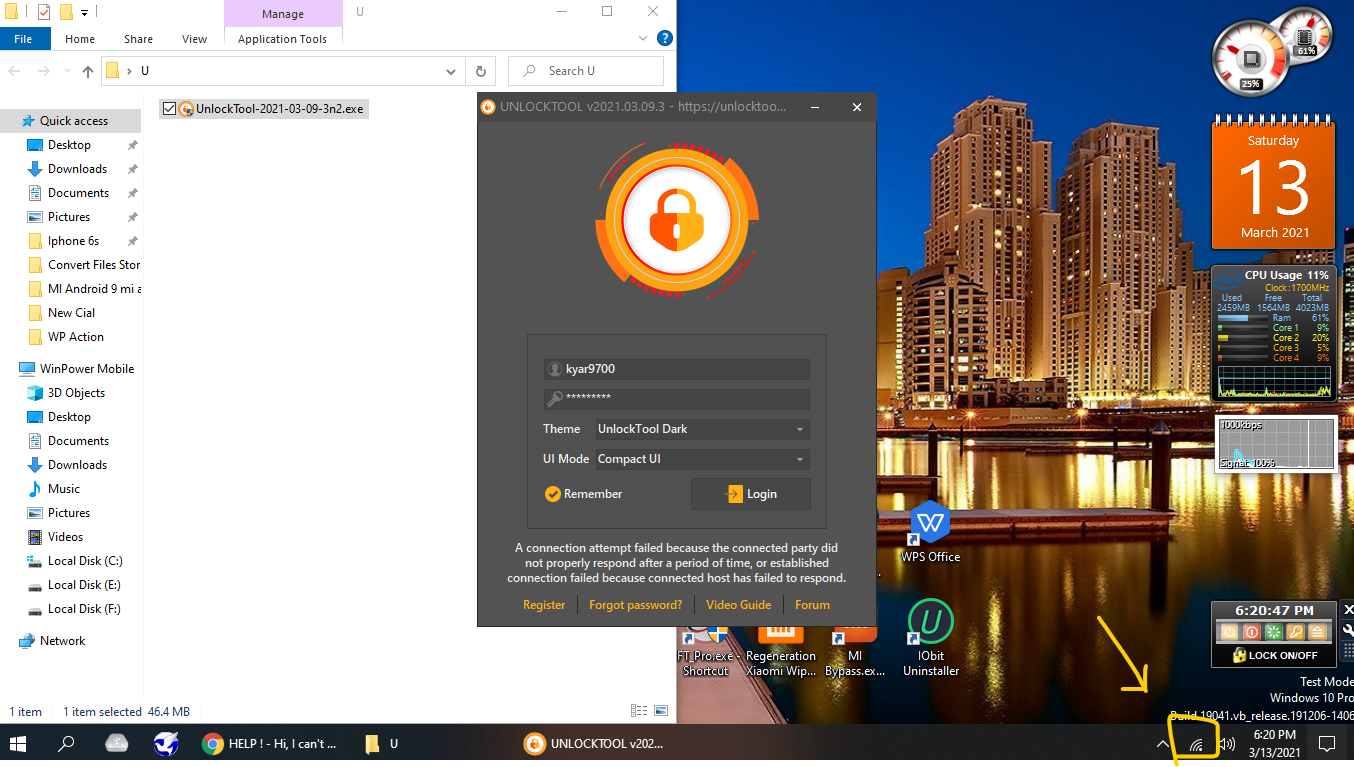Viewport: 1354px width, 767px height.
Task: Select Quick access in navigation pane
Action: click(x=73, y=121)
